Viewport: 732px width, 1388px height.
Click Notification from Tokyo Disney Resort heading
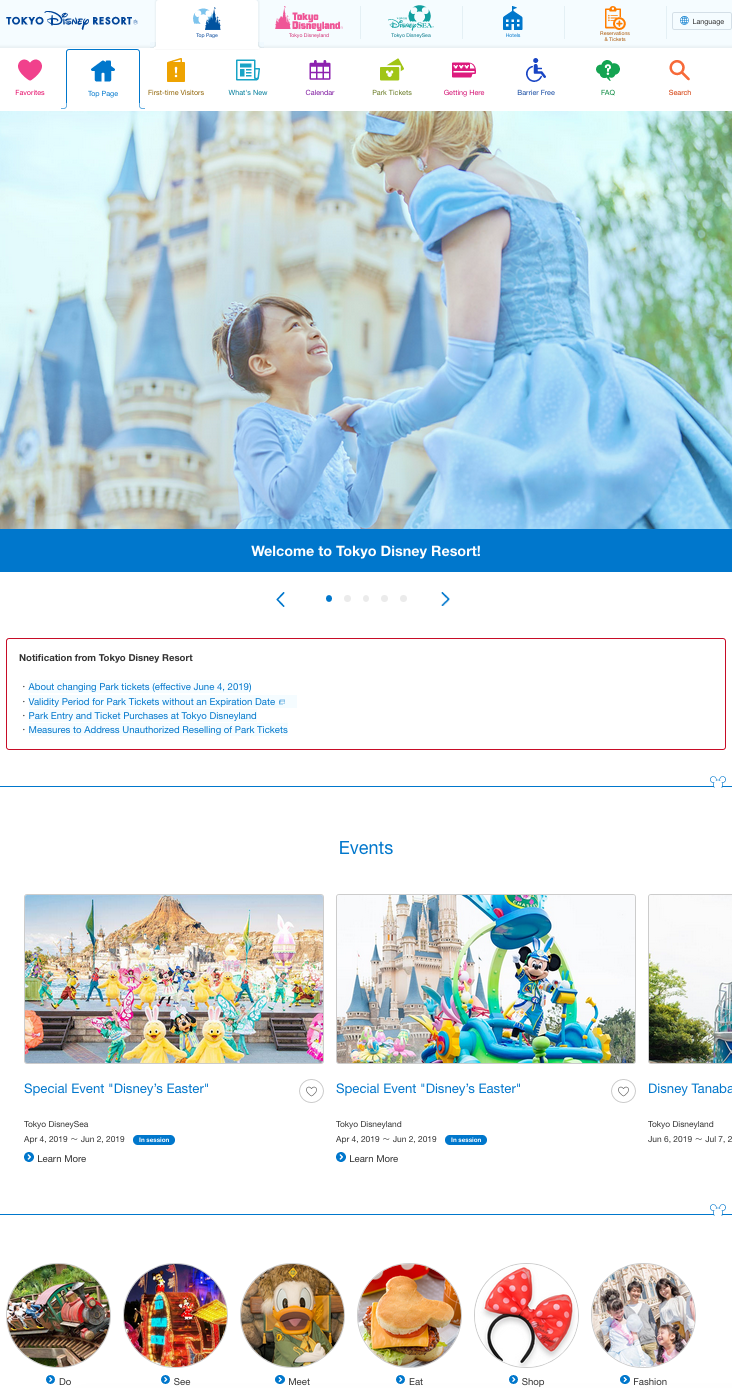point(106,658)
